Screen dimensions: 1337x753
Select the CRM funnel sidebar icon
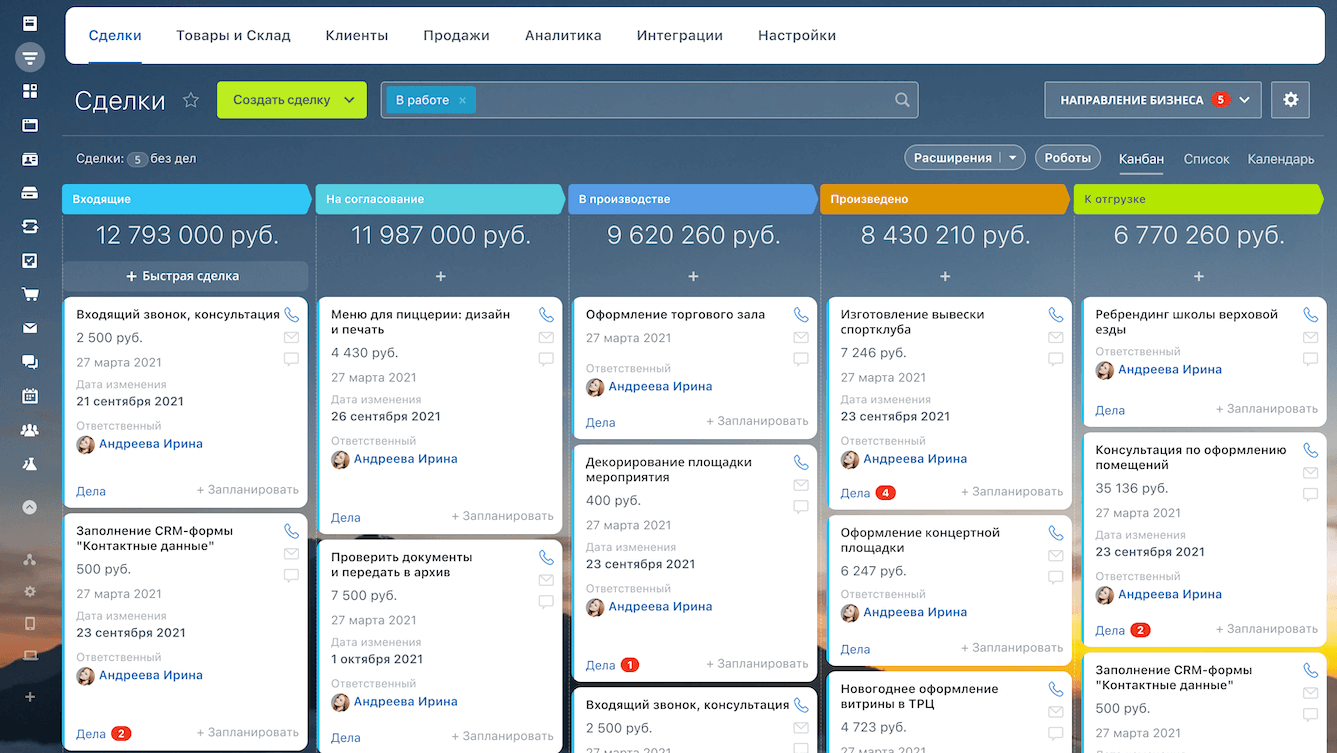click(x=30, y=57)
